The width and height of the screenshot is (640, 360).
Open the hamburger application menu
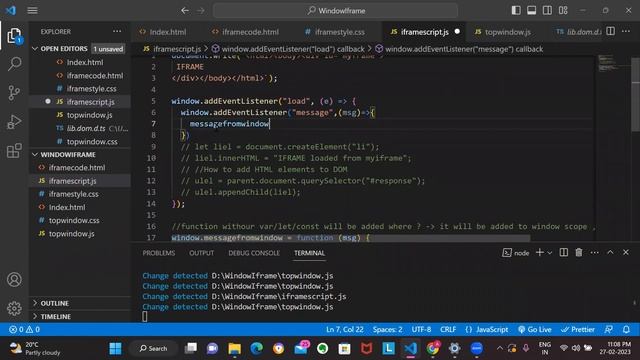click(33, 11)
